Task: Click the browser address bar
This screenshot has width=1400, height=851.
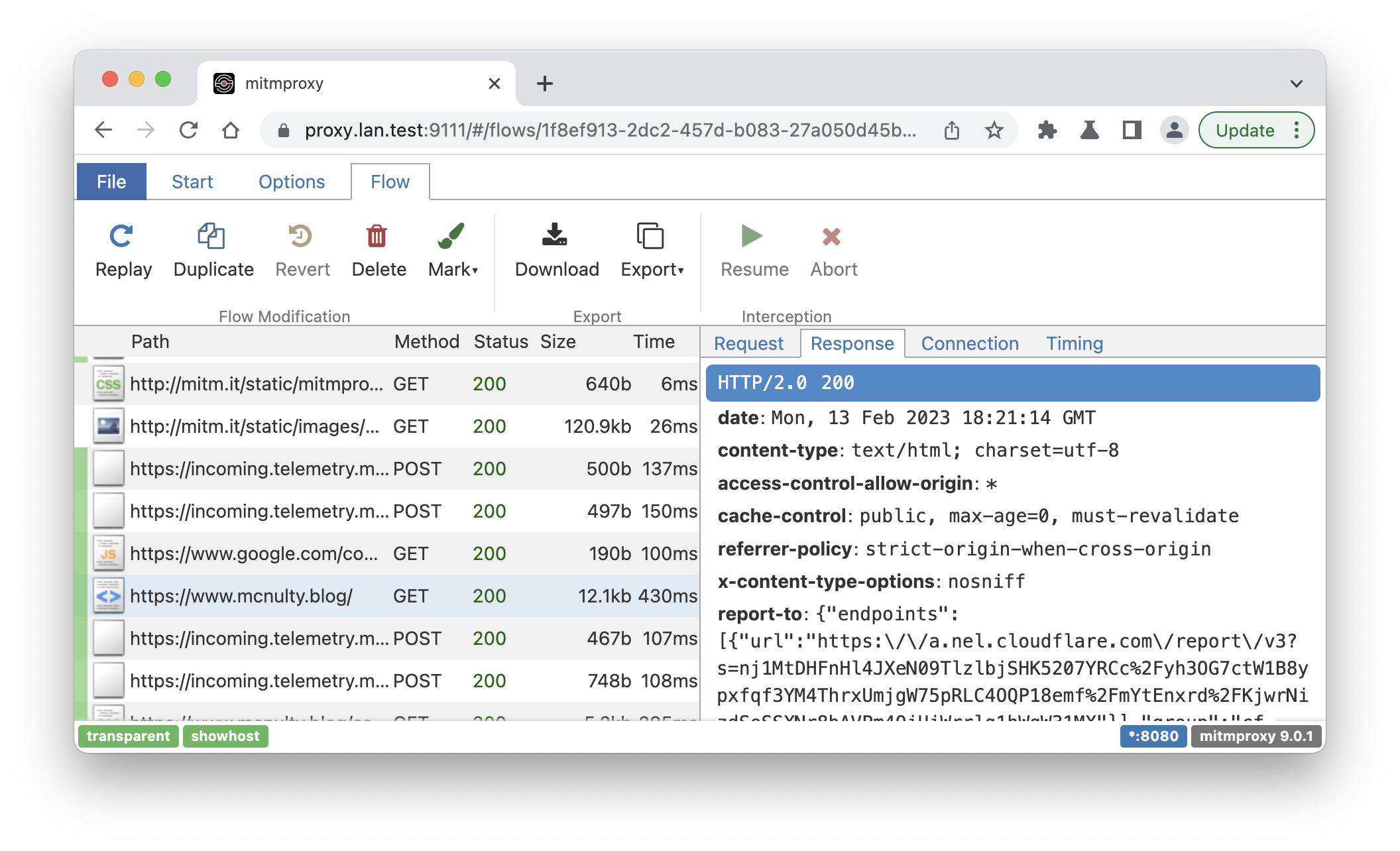Action: tap(597, 130)
